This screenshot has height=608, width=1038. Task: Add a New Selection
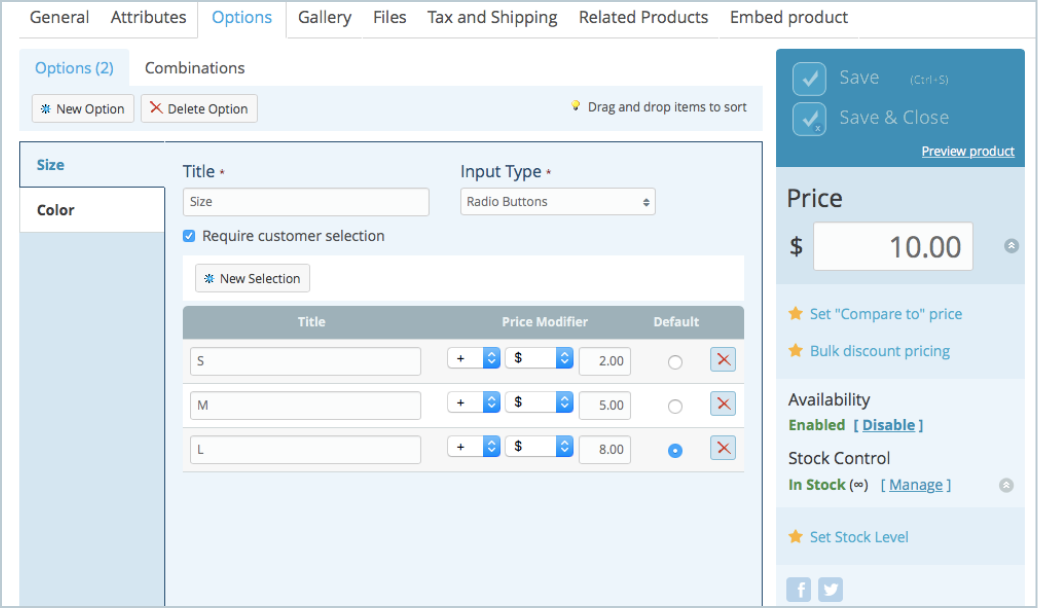click(252, 278)
